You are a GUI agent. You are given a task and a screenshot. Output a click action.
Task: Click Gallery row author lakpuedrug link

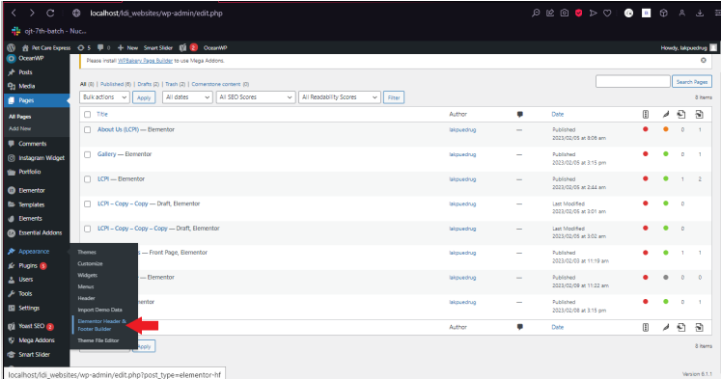(x=463, y=154)
